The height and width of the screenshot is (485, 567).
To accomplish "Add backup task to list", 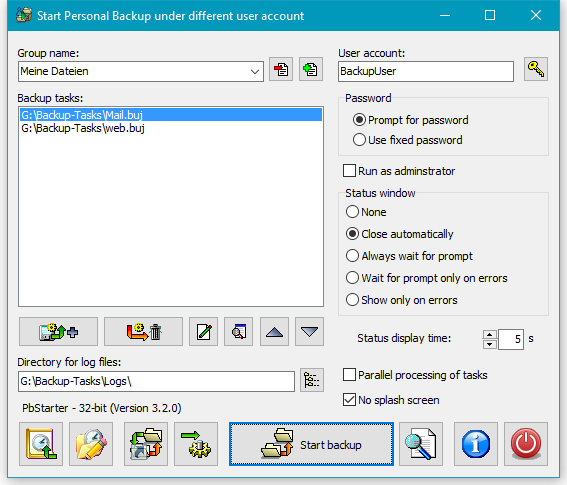I will 58,332.
